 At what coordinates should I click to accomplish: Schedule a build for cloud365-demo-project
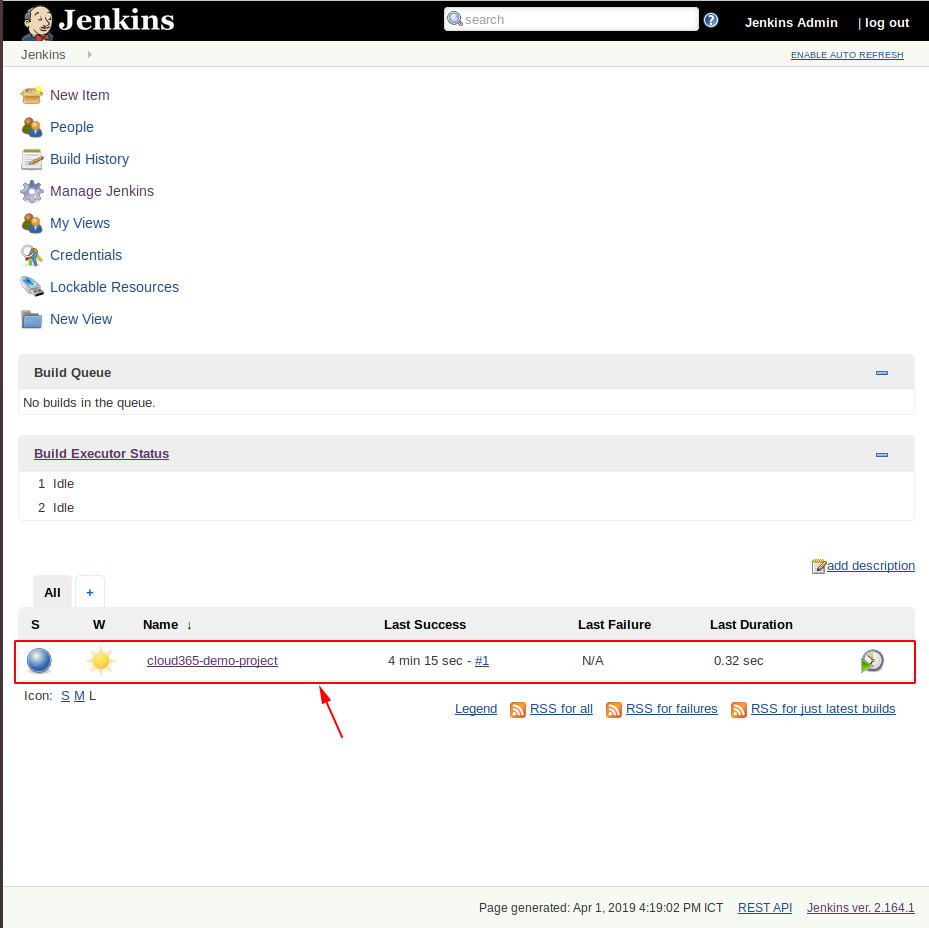pyautogui.click(x=872, y=661)
